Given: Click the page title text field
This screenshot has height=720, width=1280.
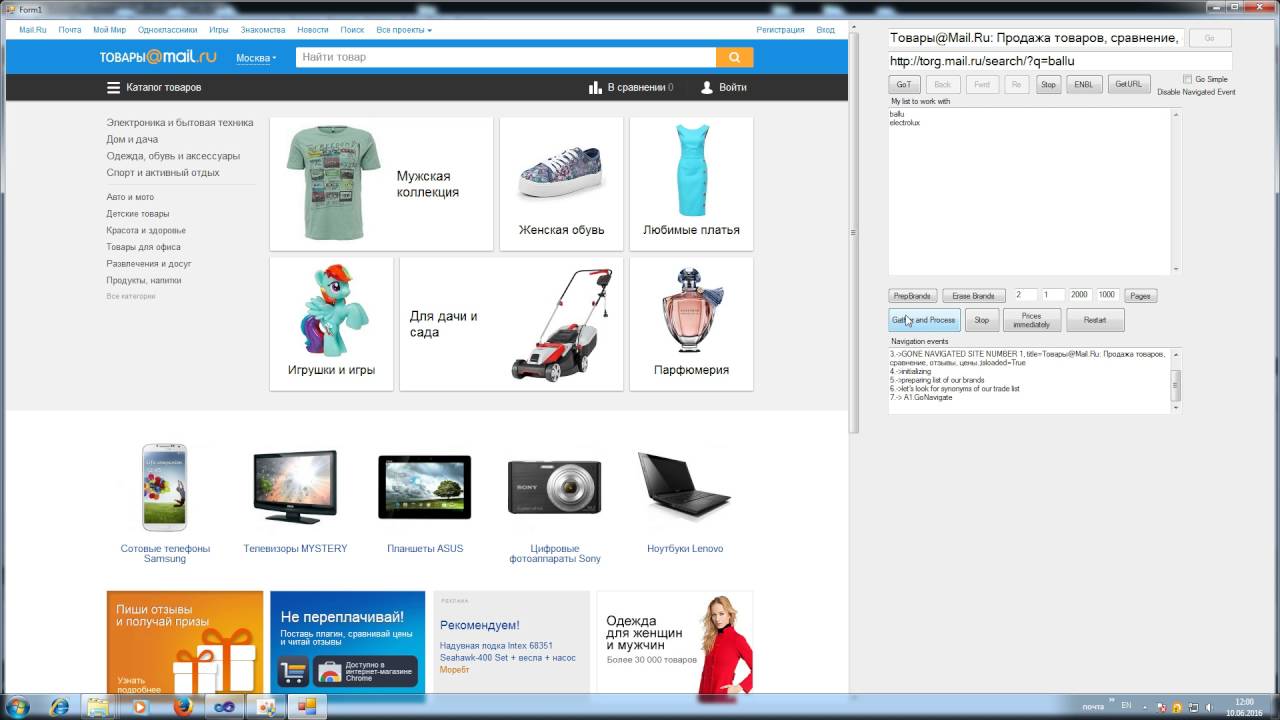Looking at the screenshot, I should [1036, 38].
